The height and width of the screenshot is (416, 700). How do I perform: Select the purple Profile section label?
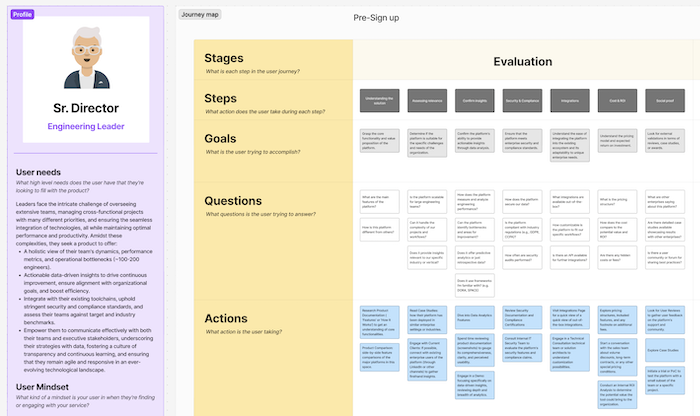point(21,15)
